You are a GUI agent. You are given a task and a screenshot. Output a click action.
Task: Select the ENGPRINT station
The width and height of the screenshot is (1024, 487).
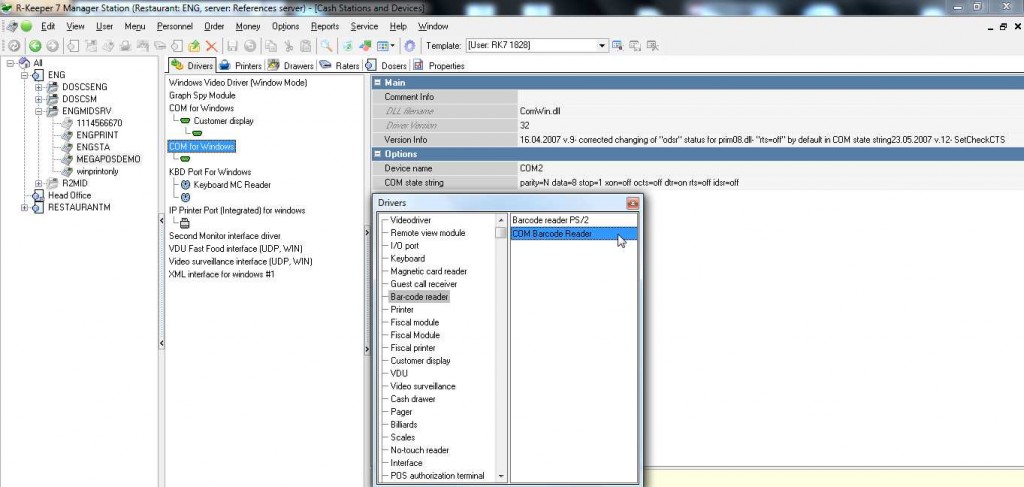click(97, 134)
